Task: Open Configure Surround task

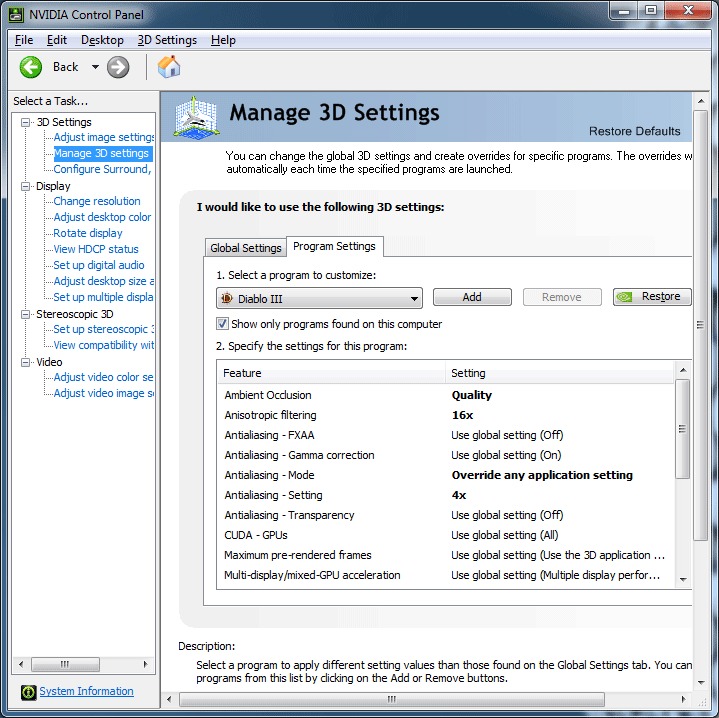Action: pyautogui.click(x=102, y=169)
